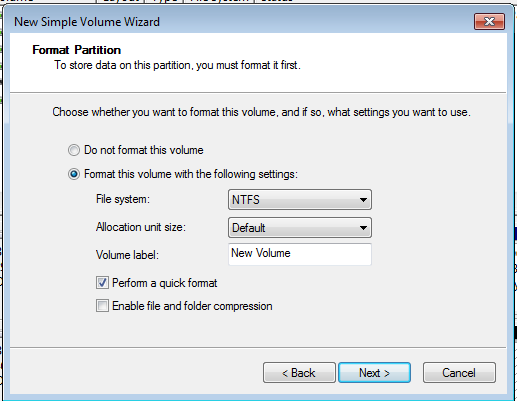
Task: Click the New Simple Volume Wizard title bar
Action: [x=233, y=22]
